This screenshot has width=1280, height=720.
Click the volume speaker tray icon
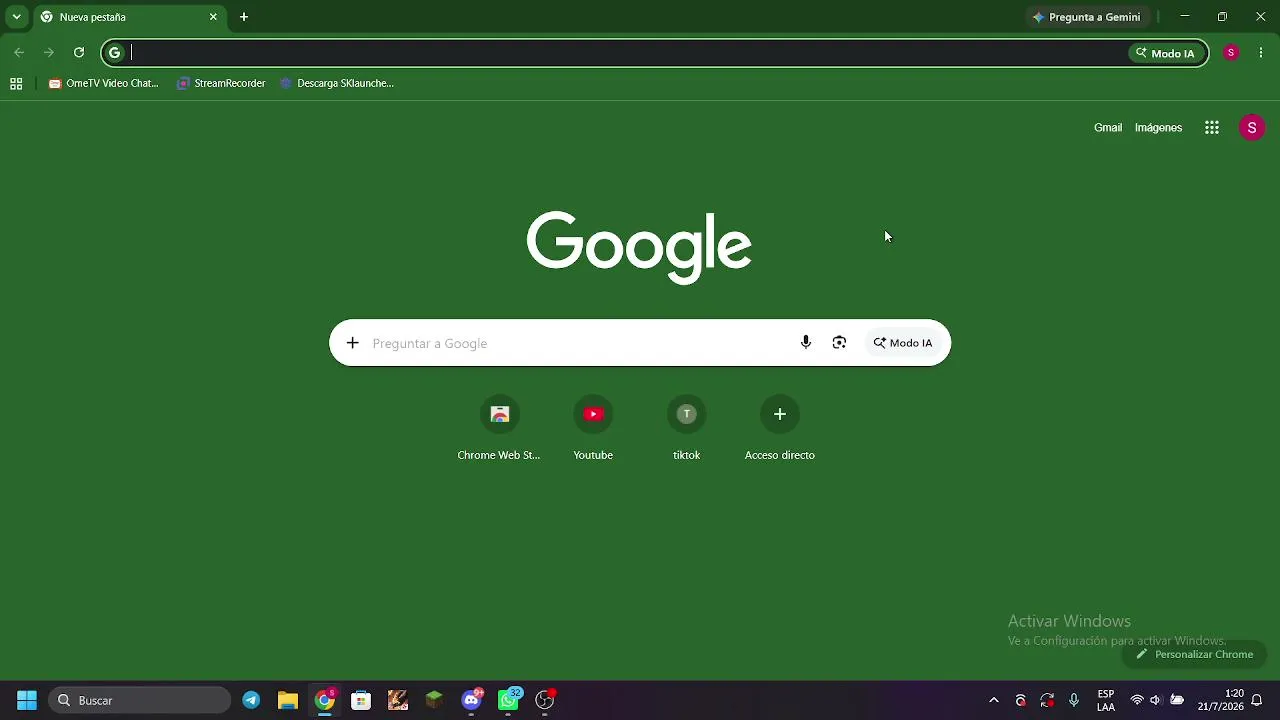point(1156,701)
